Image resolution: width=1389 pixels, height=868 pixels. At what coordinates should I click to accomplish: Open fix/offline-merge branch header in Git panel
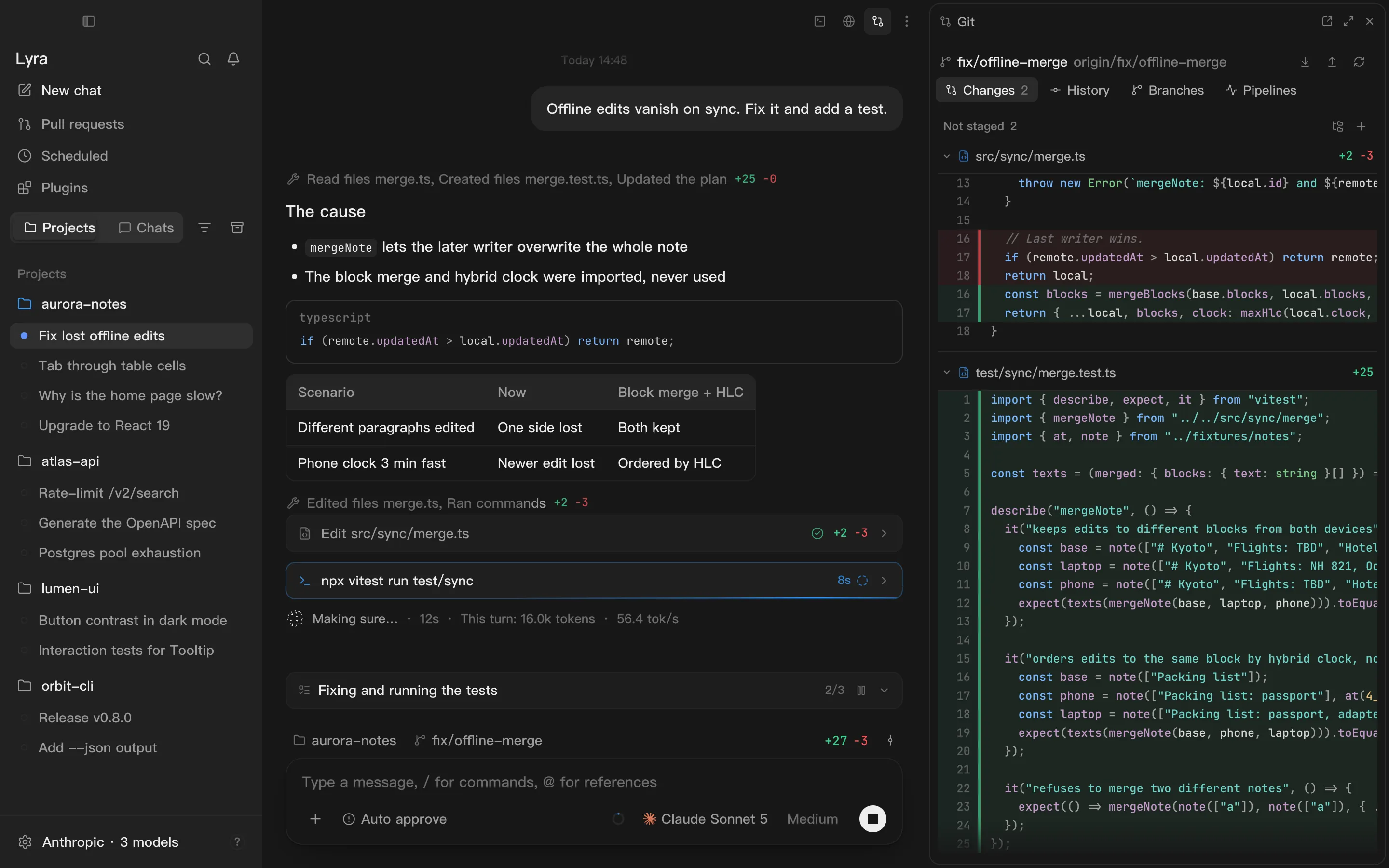pyautogui.click(x=1012, y=62)
